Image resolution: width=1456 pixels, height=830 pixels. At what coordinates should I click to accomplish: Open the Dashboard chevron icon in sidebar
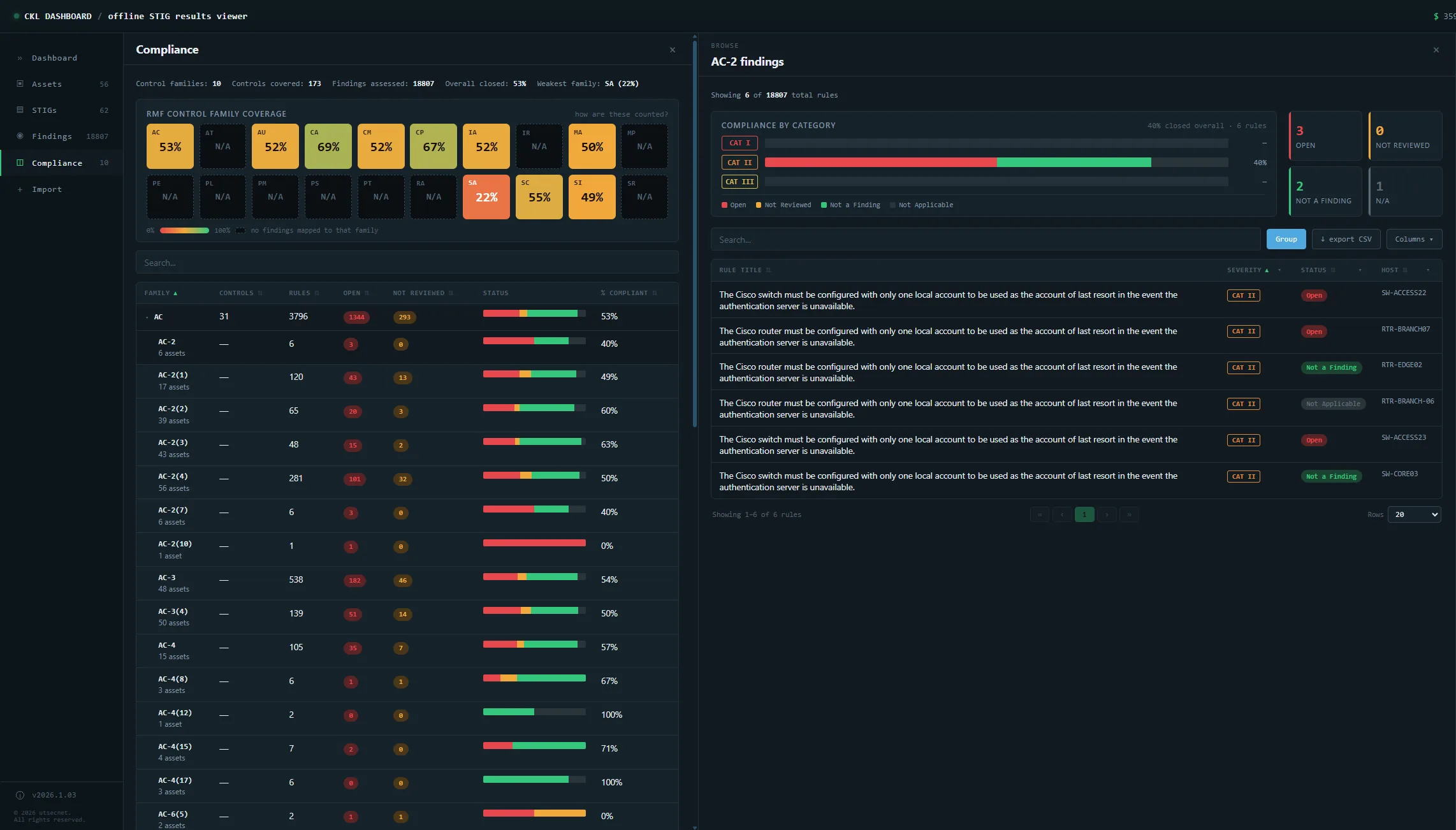pos(20,58)
